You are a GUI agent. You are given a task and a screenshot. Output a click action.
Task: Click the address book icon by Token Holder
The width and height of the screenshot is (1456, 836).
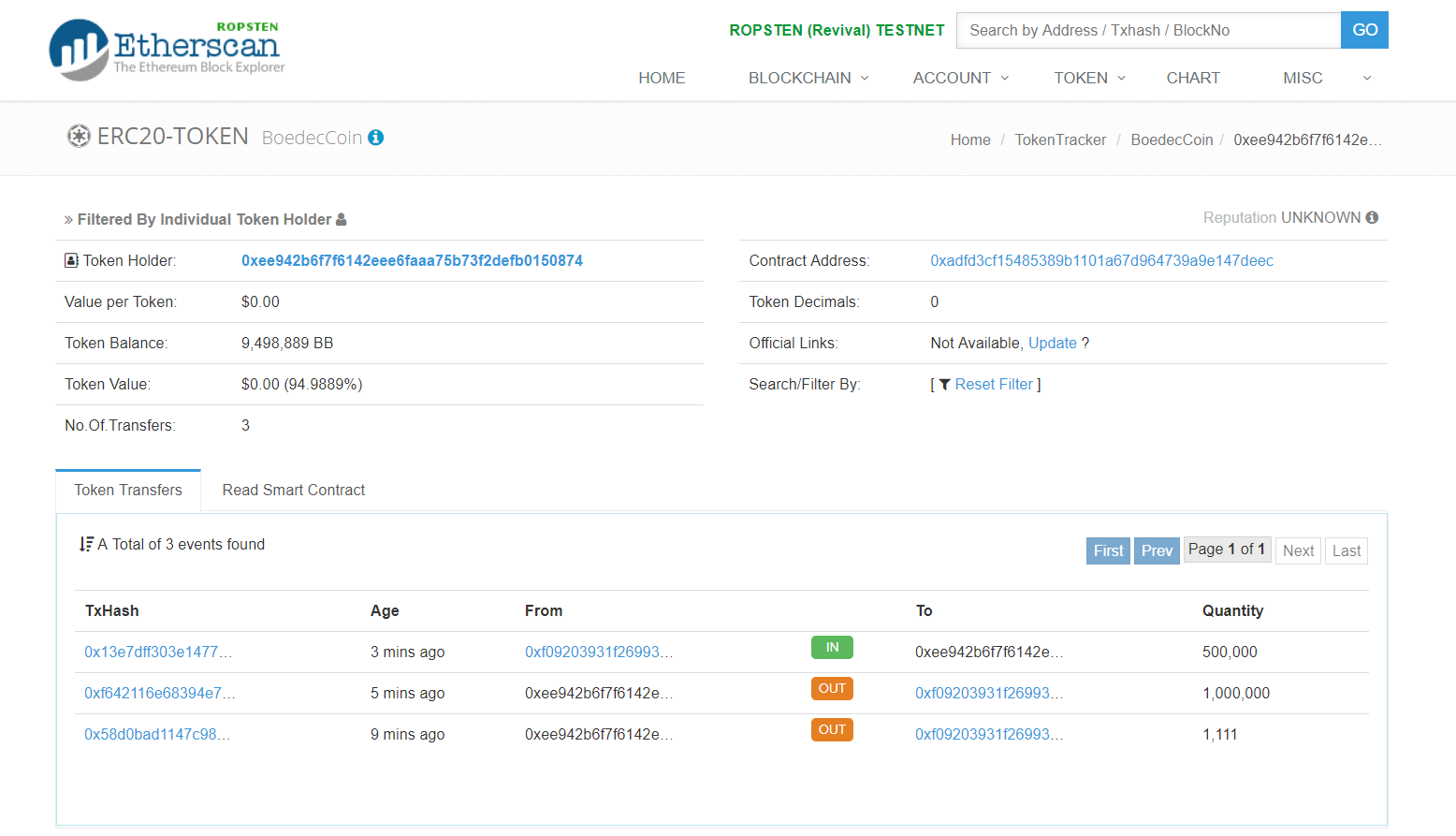(71, 261)
